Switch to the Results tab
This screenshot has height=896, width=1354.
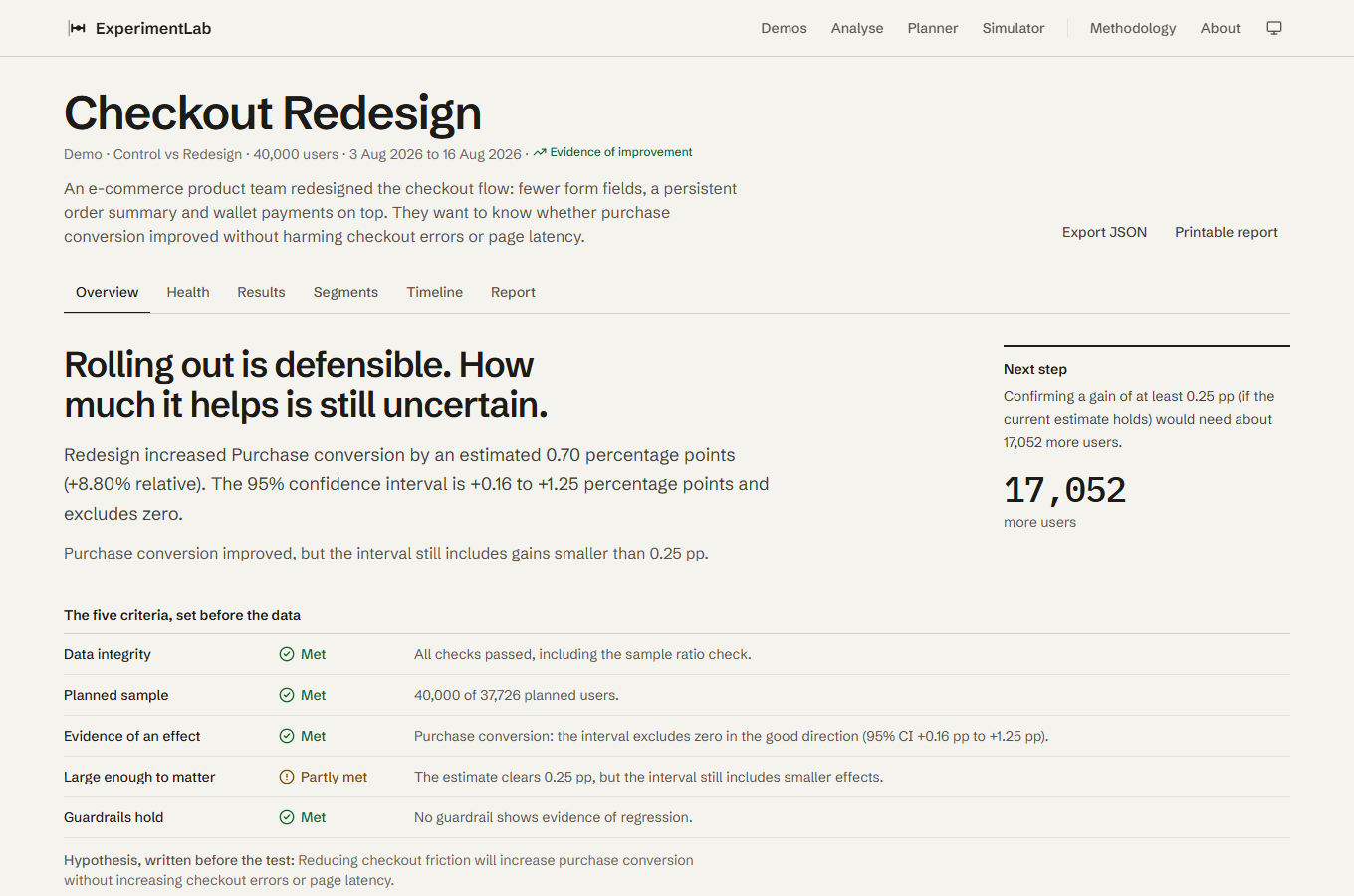coord(261,292)
